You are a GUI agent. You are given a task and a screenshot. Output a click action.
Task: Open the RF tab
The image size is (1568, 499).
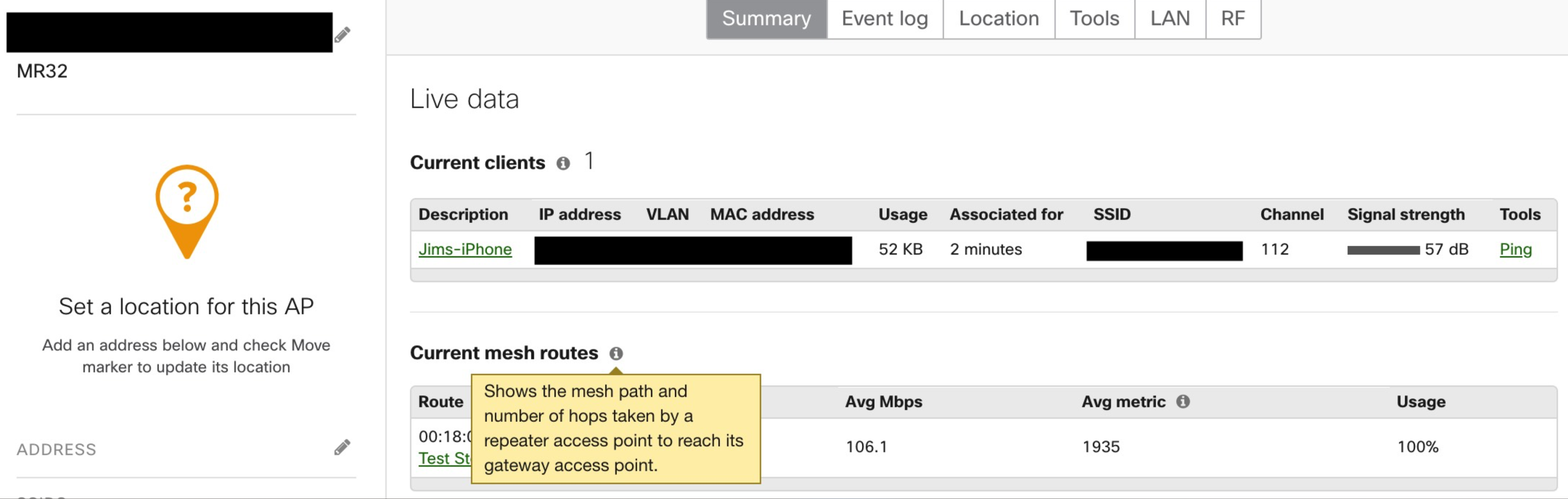(x=1233, y=18)
